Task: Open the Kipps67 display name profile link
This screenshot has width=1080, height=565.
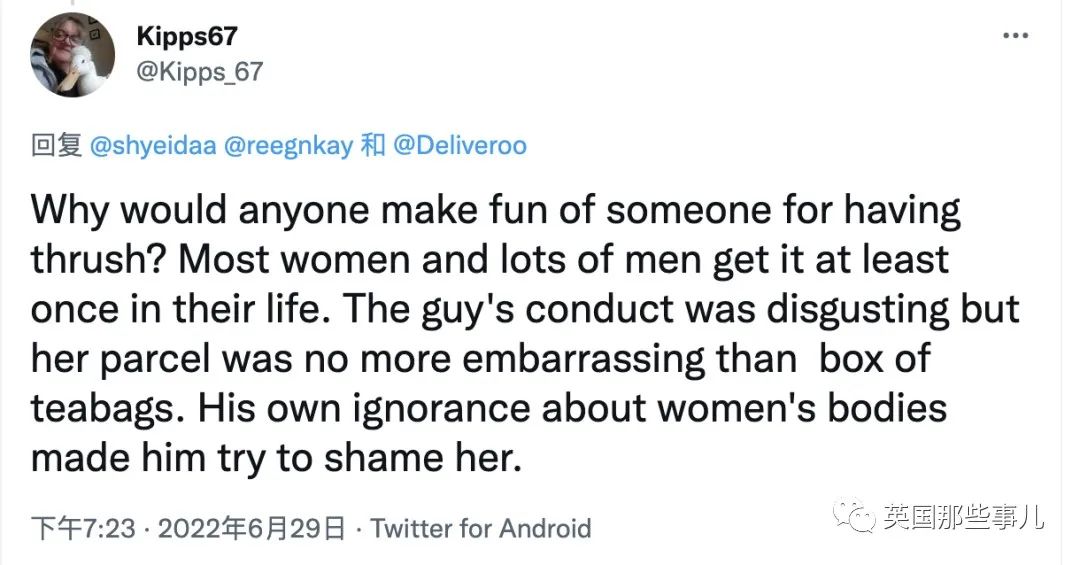Action: pyautogui.click(x=186, y=36)
